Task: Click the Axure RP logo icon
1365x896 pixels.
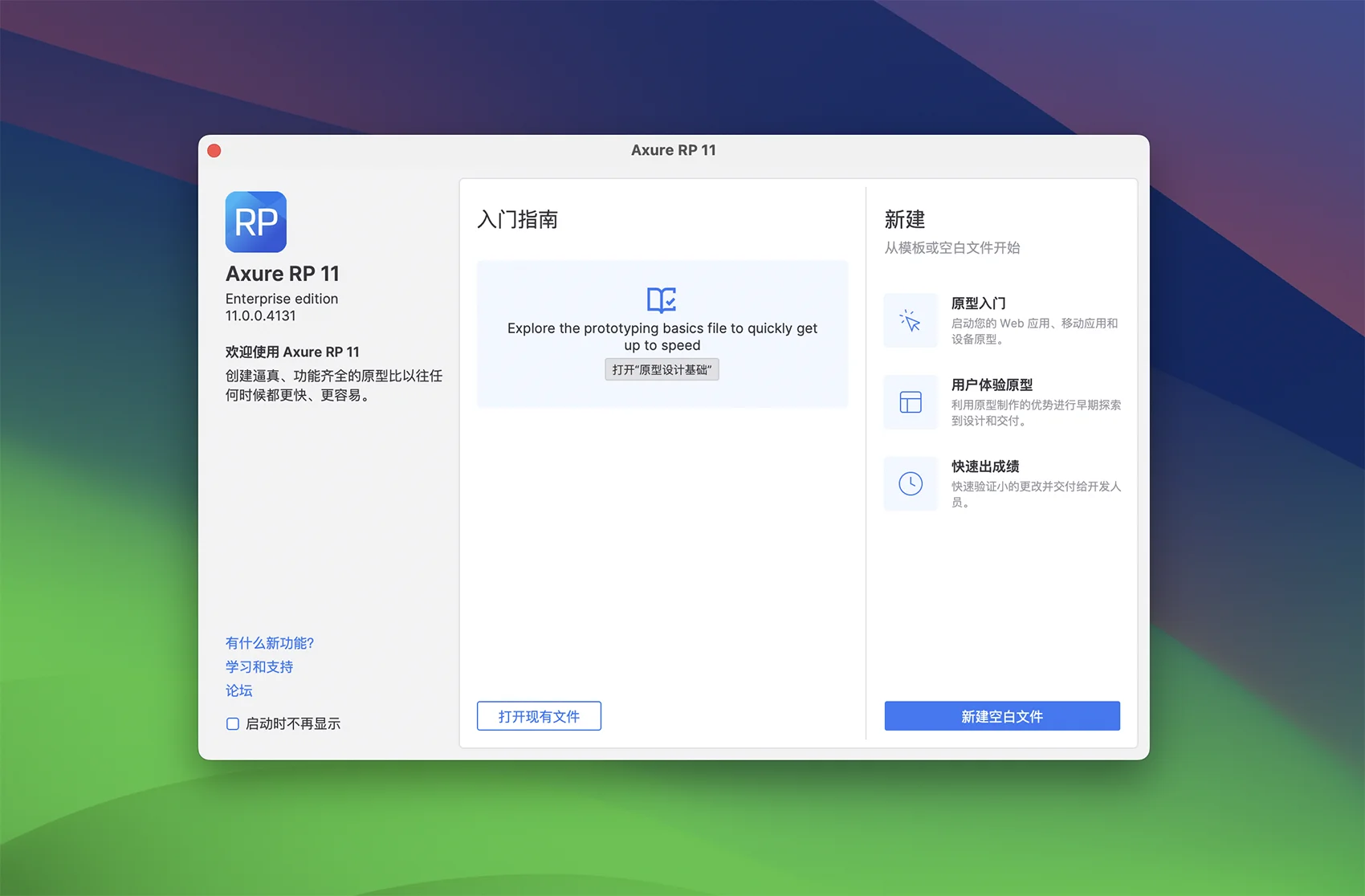Action: tap(255, 222)
